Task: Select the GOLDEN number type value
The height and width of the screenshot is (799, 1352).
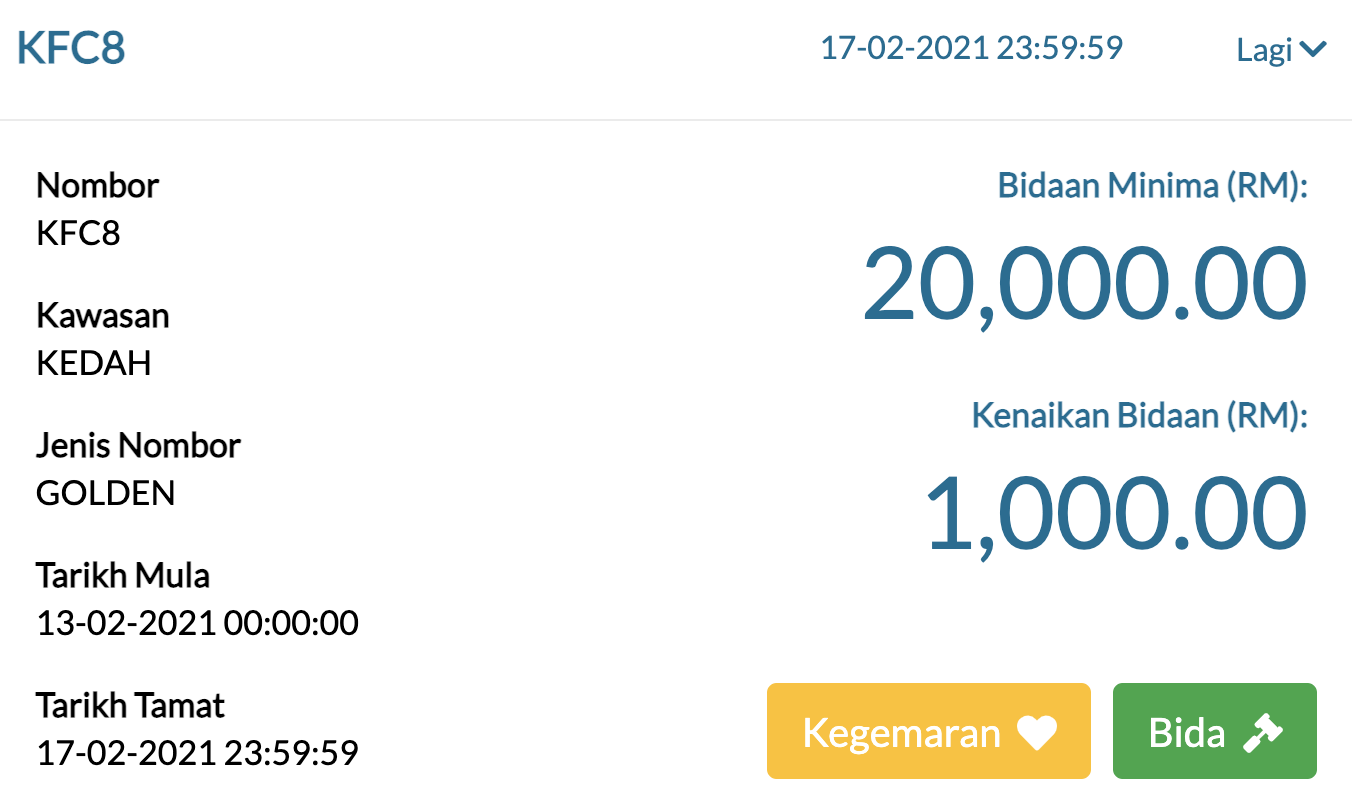Action: tap(105, 493)
